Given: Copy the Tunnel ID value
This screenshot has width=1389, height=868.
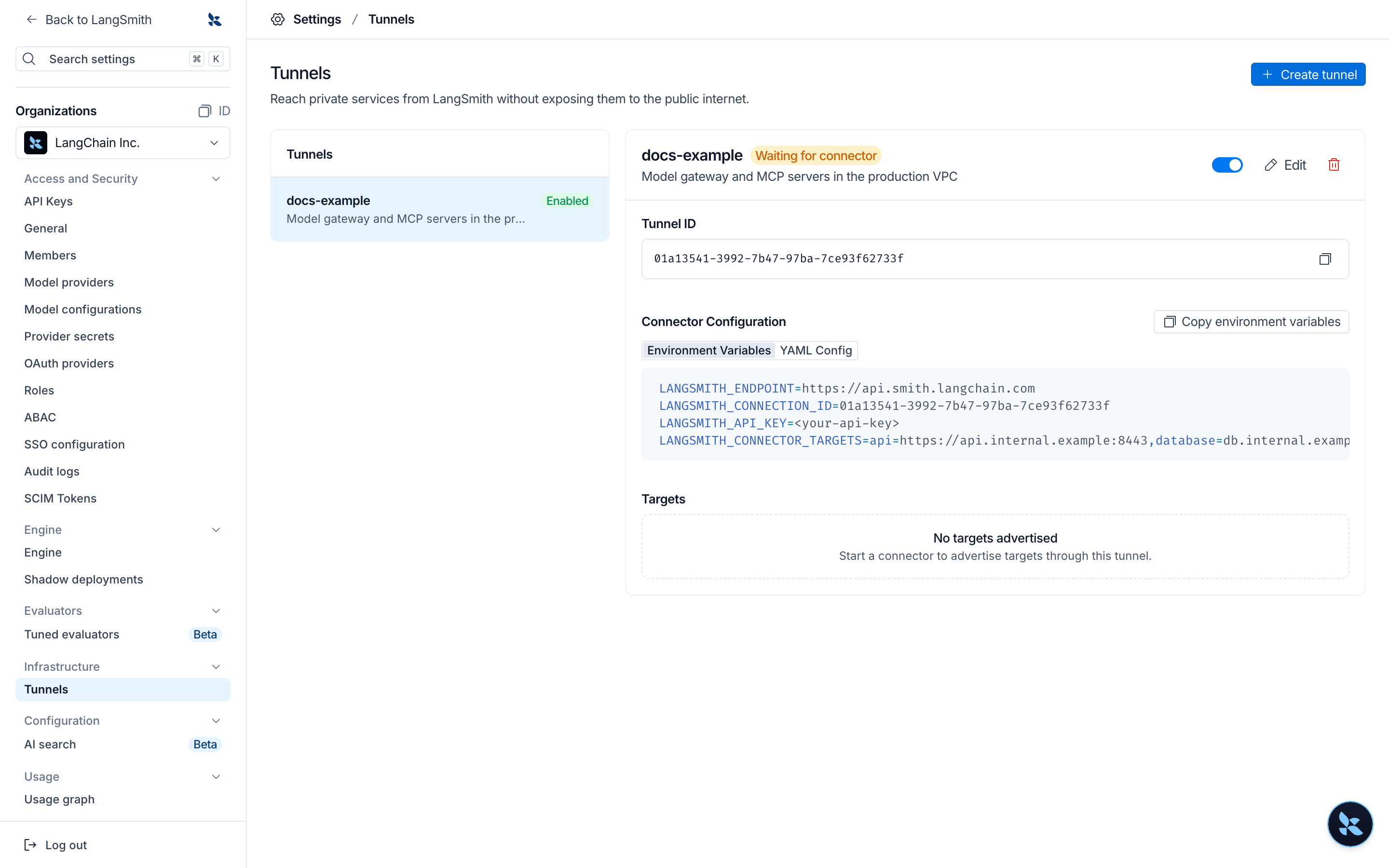Looking at the screenshot, I should (1325, 259).
